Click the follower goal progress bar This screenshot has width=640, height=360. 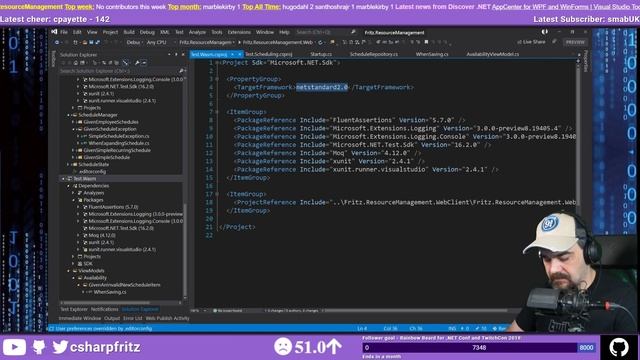478,348
